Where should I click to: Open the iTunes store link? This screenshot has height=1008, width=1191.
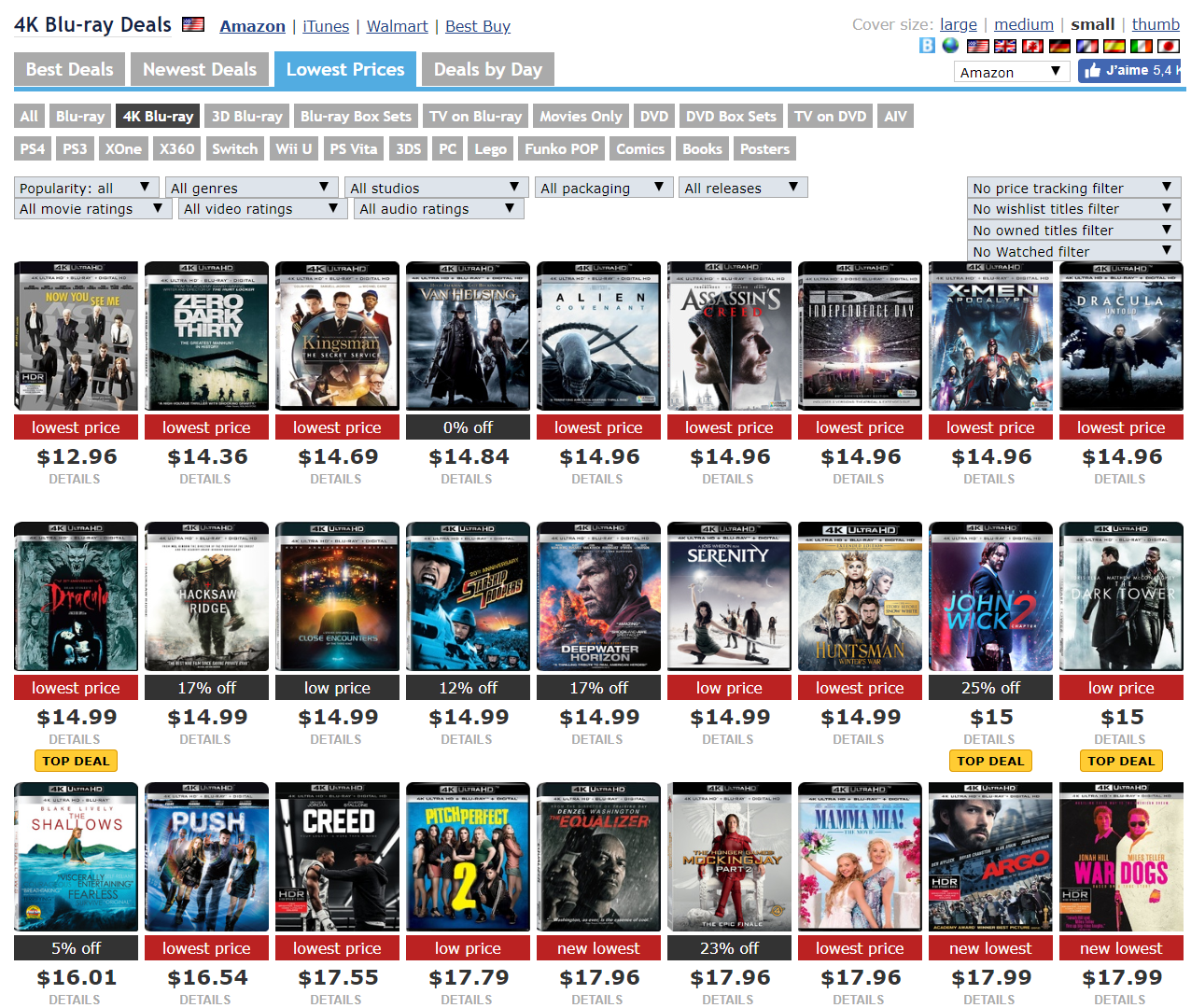(x=326, y=26)
